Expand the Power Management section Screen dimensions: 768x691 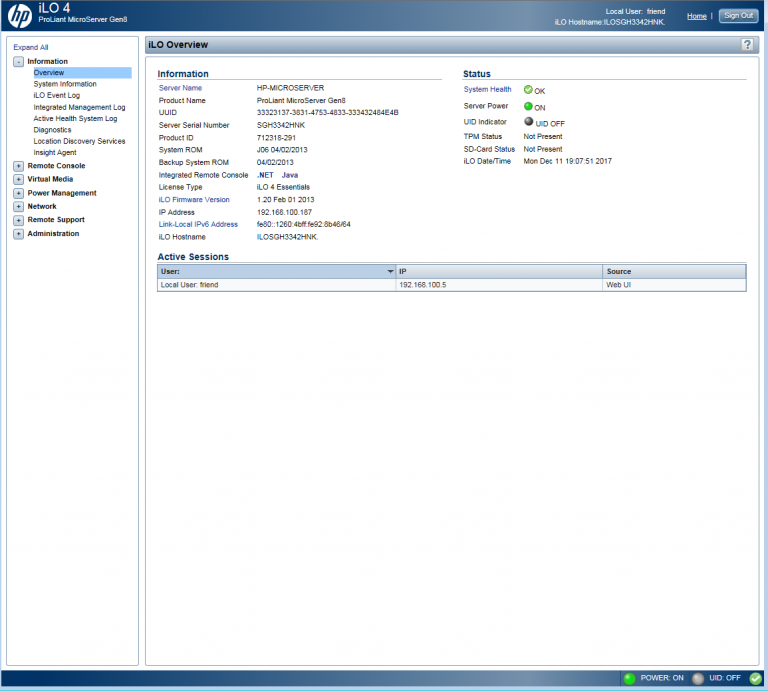18,193
